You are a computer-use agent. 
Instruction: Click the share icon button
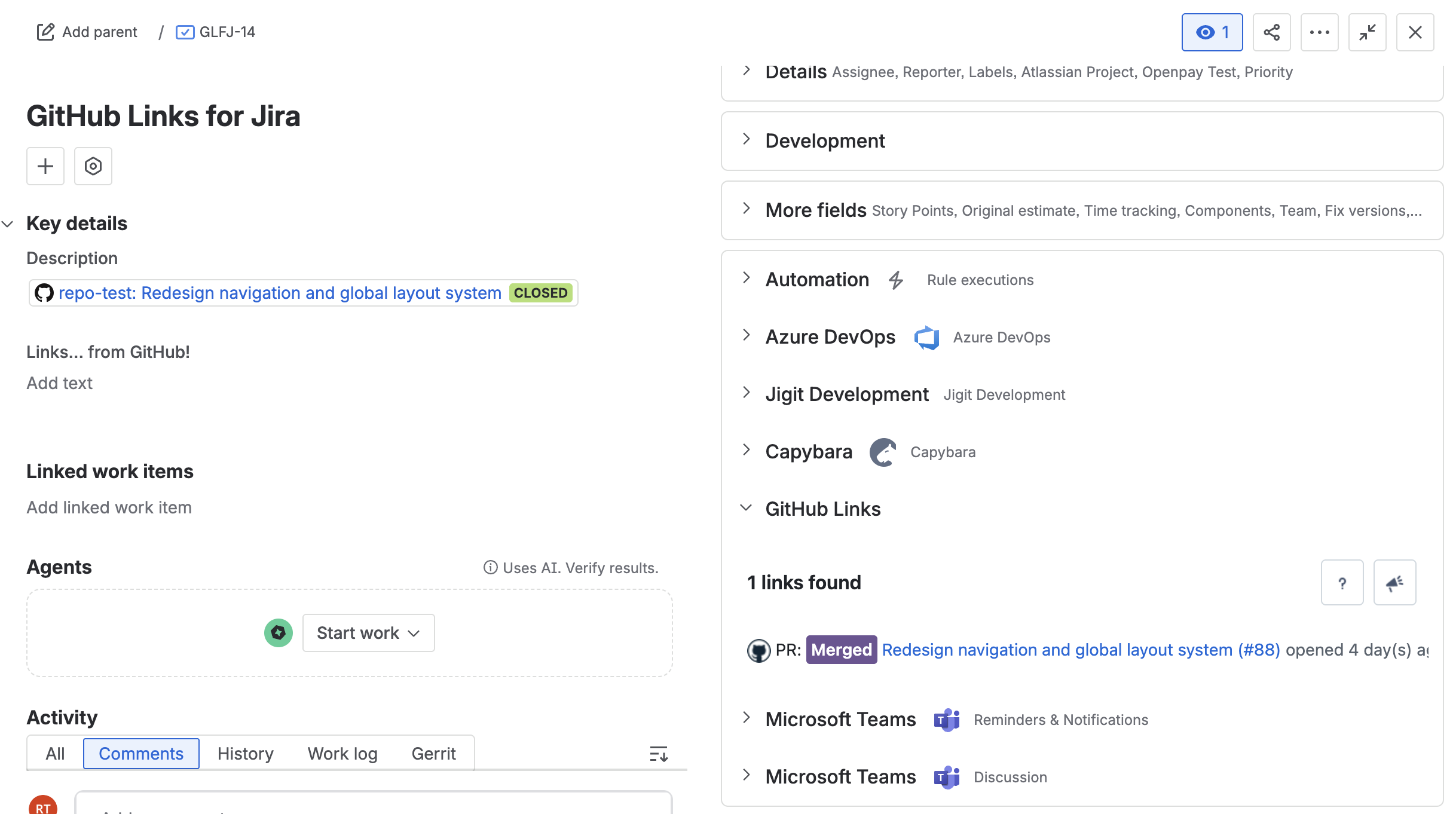click(1271, 32)
